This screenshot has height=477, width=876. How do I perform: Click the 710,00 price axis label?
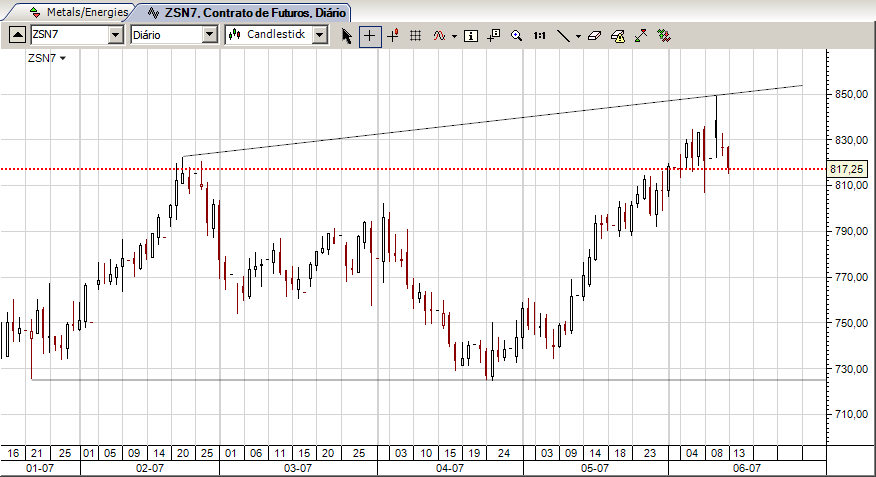pyautogui.click(x=851, y=414)
